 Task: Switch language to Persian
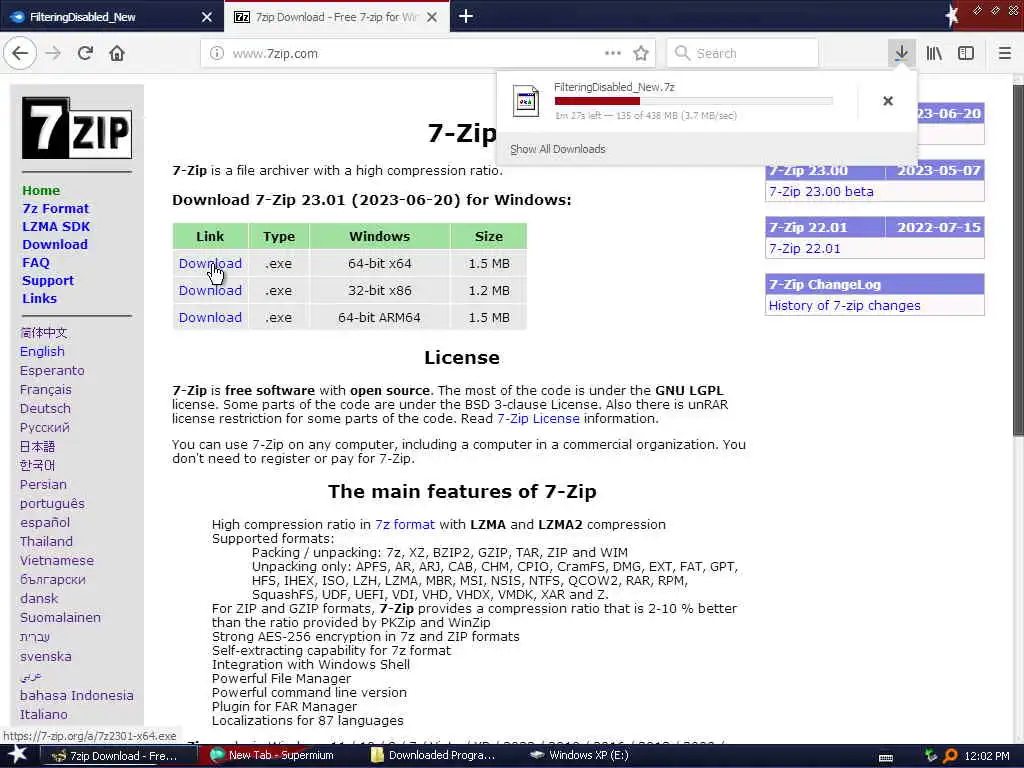tap(43, 484)
